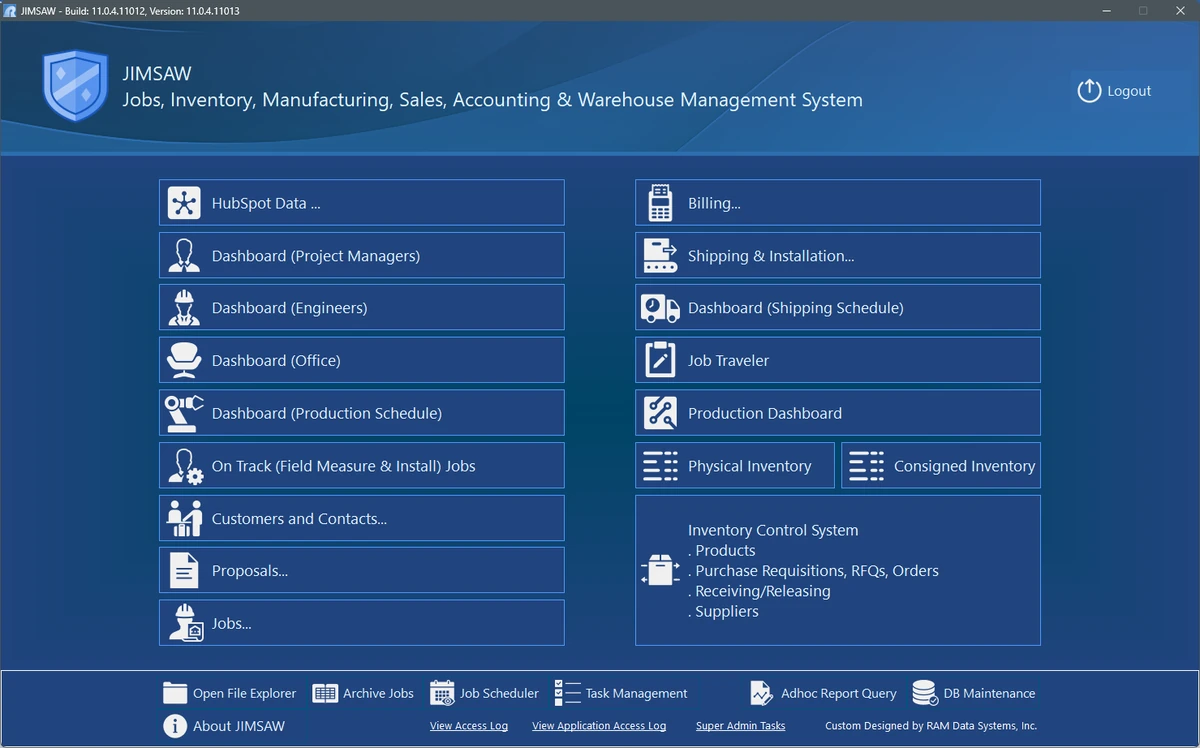Click the Logout power icon
Screen dimensions: 1200x748
1089,91
